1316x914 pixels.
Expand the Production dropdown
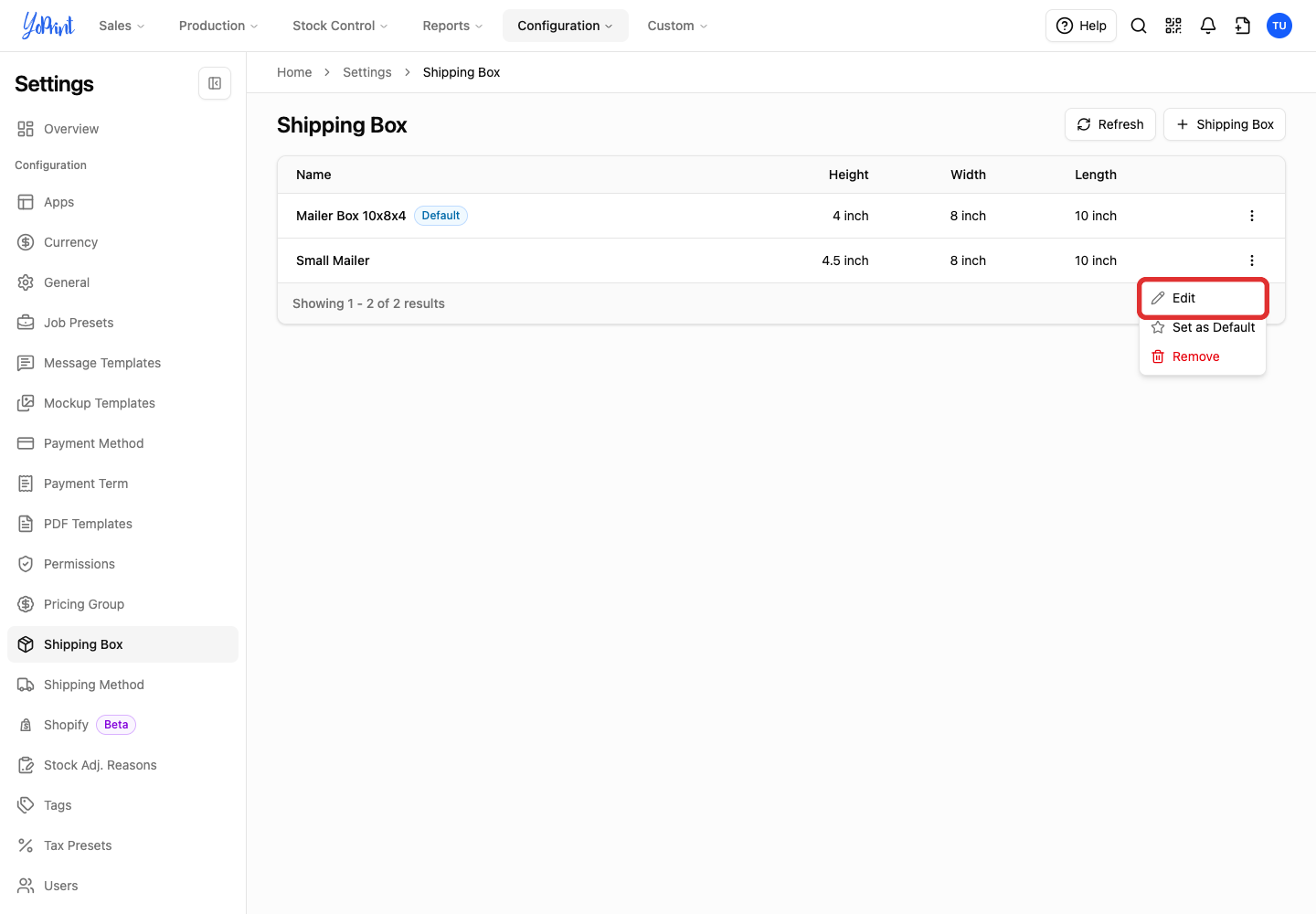218,26
